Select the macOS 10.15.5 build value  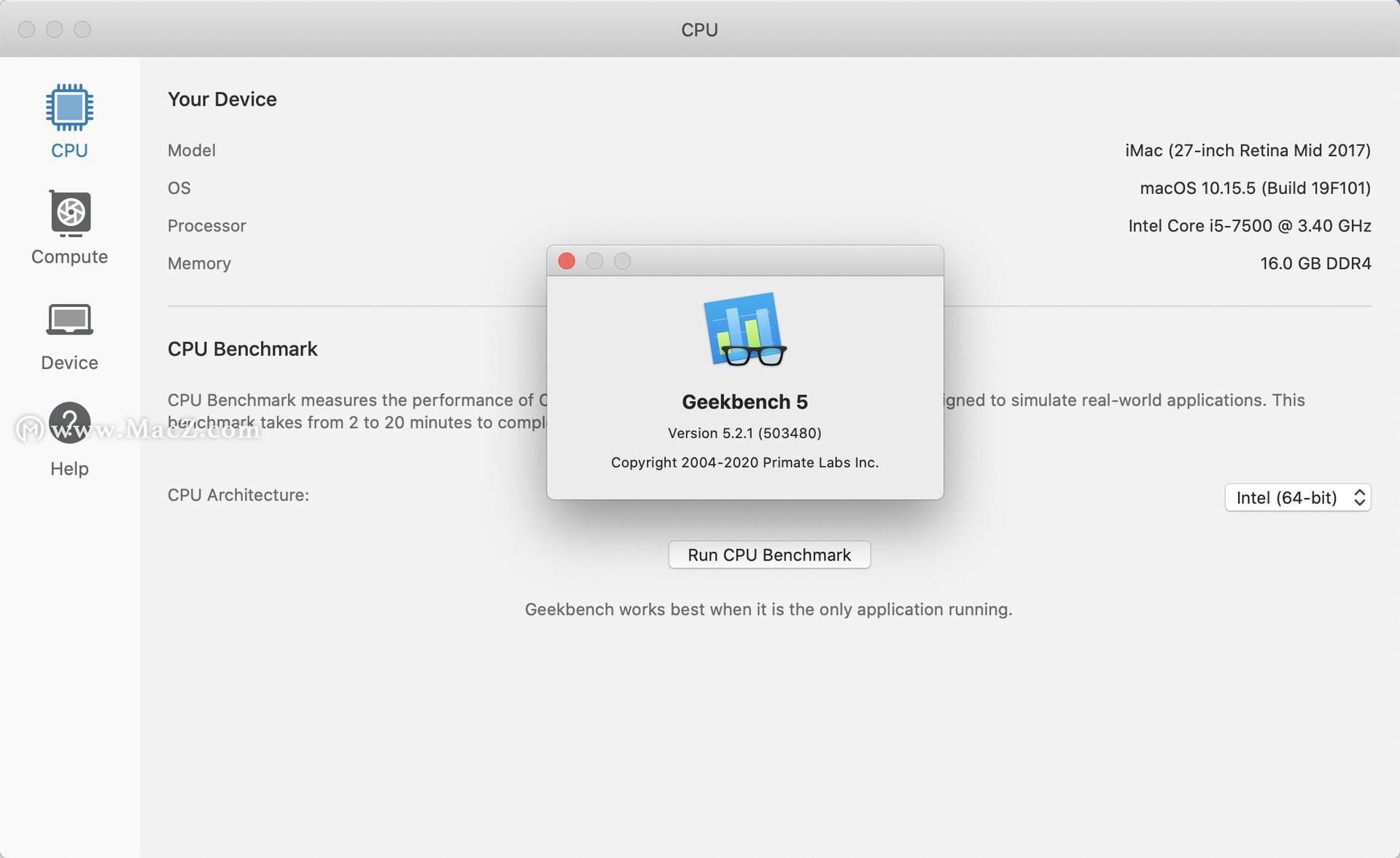click(x=1255, y=188)
